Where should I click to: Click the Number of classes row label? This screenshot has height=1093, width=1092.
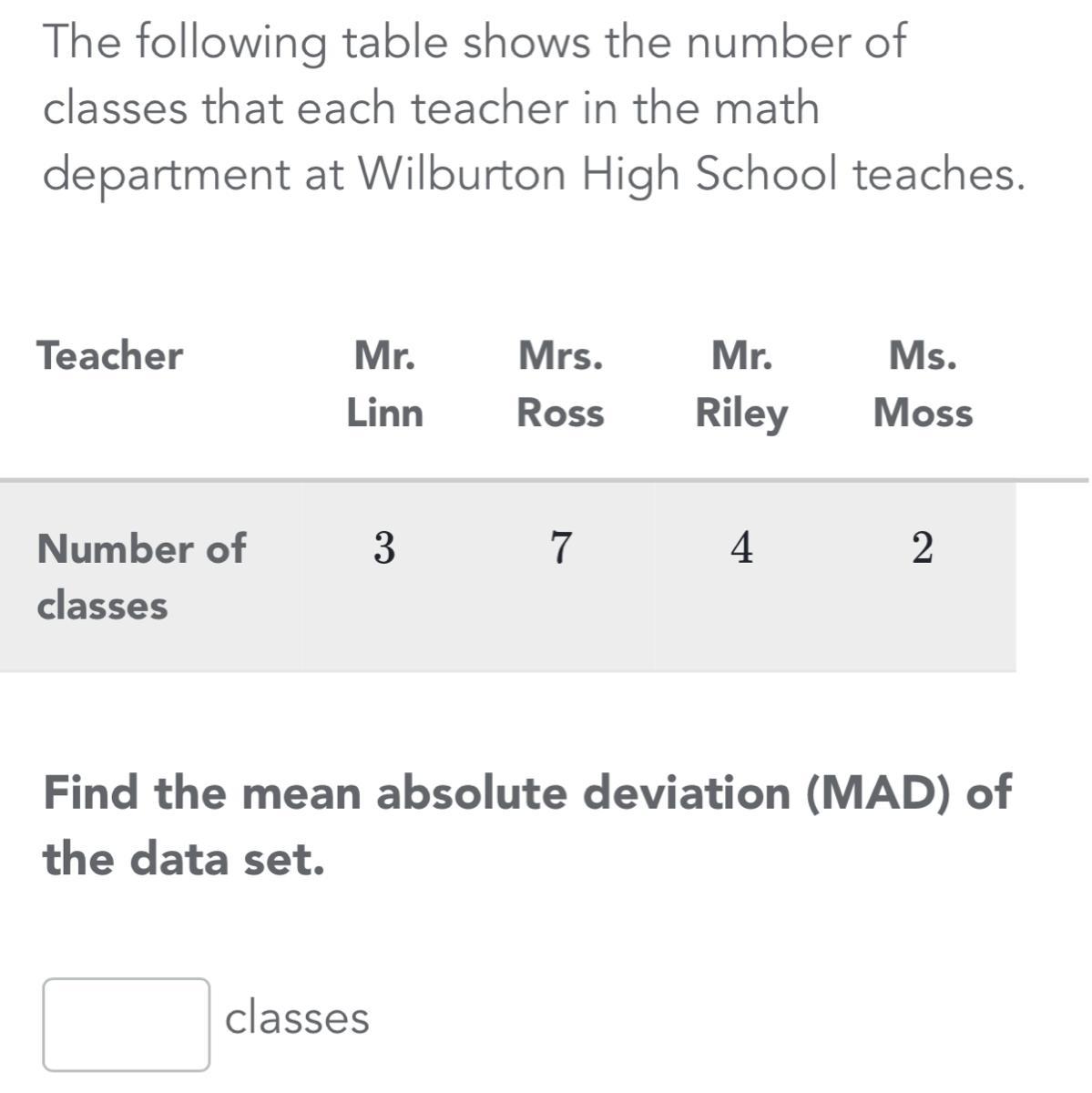[x=141, y=576]
